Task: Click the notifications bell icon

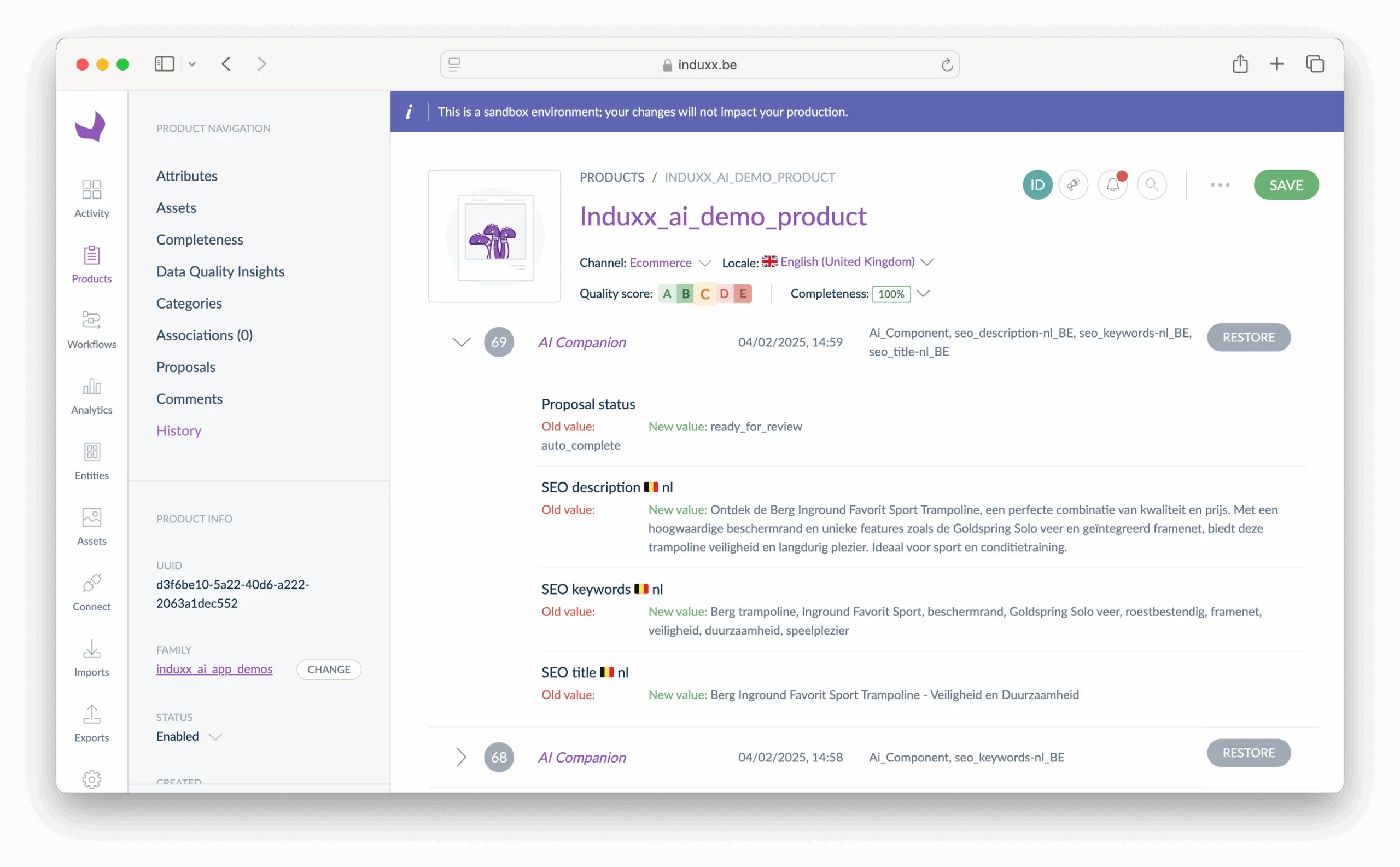Action: [1112, 185]
